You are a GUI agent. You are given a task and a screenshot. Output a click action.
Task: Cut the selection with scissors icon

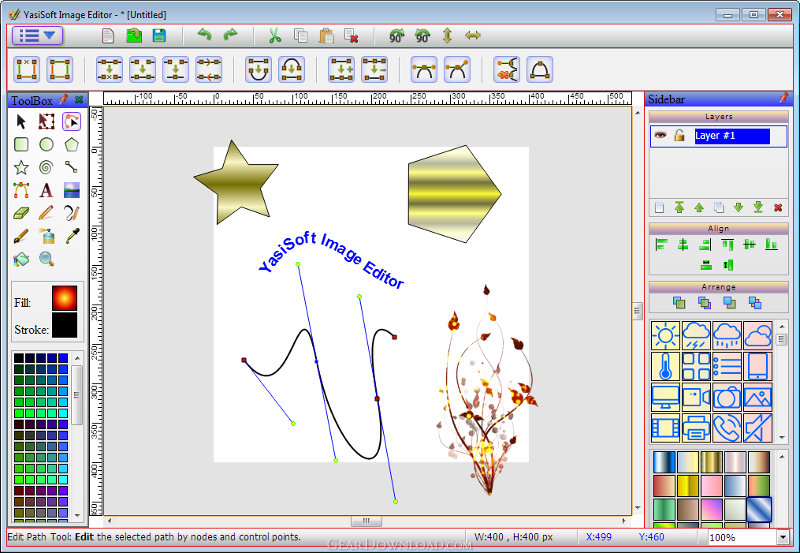click(x=275, y=36)
